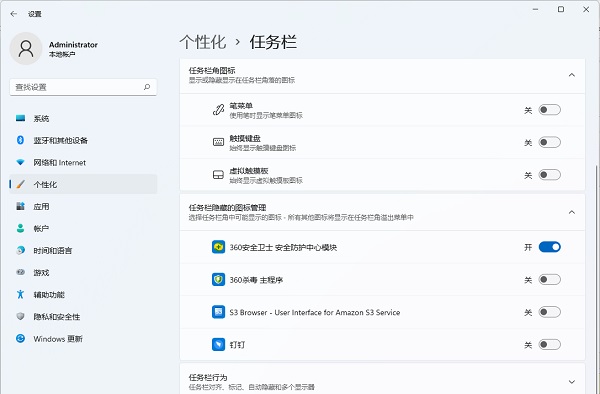Click the 帐户 person icon in the sidebar
The image size is (600, 394).
coord(21,228)
